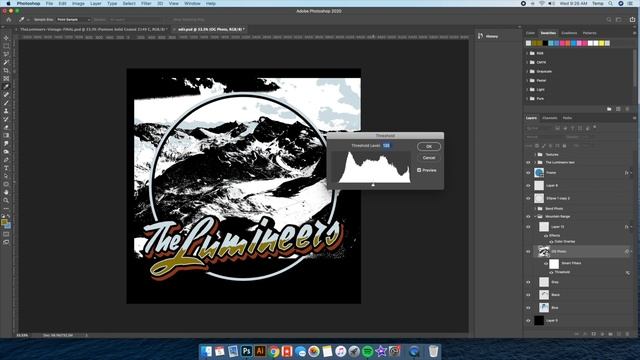This screenshot has width=640, height=360.
Task: Select the Gradient tool
Action: (6, 136)
